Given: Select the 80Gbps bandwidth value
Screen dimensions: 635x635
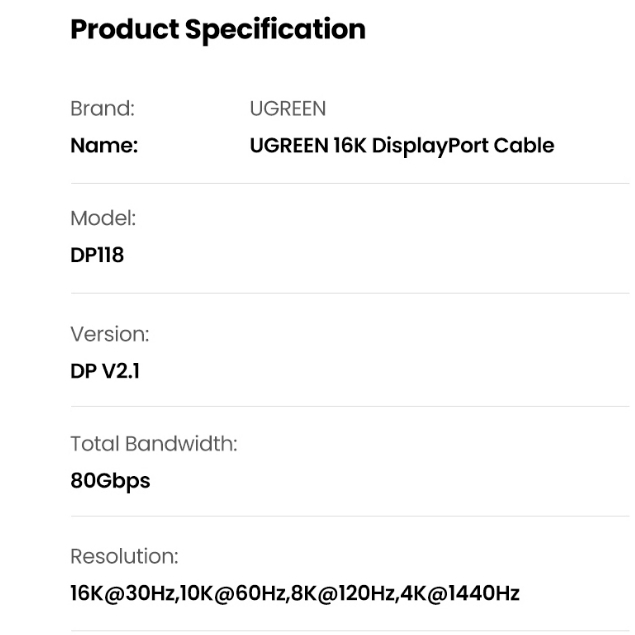Looking at the screenshot, I should click(x=110, y=481).
